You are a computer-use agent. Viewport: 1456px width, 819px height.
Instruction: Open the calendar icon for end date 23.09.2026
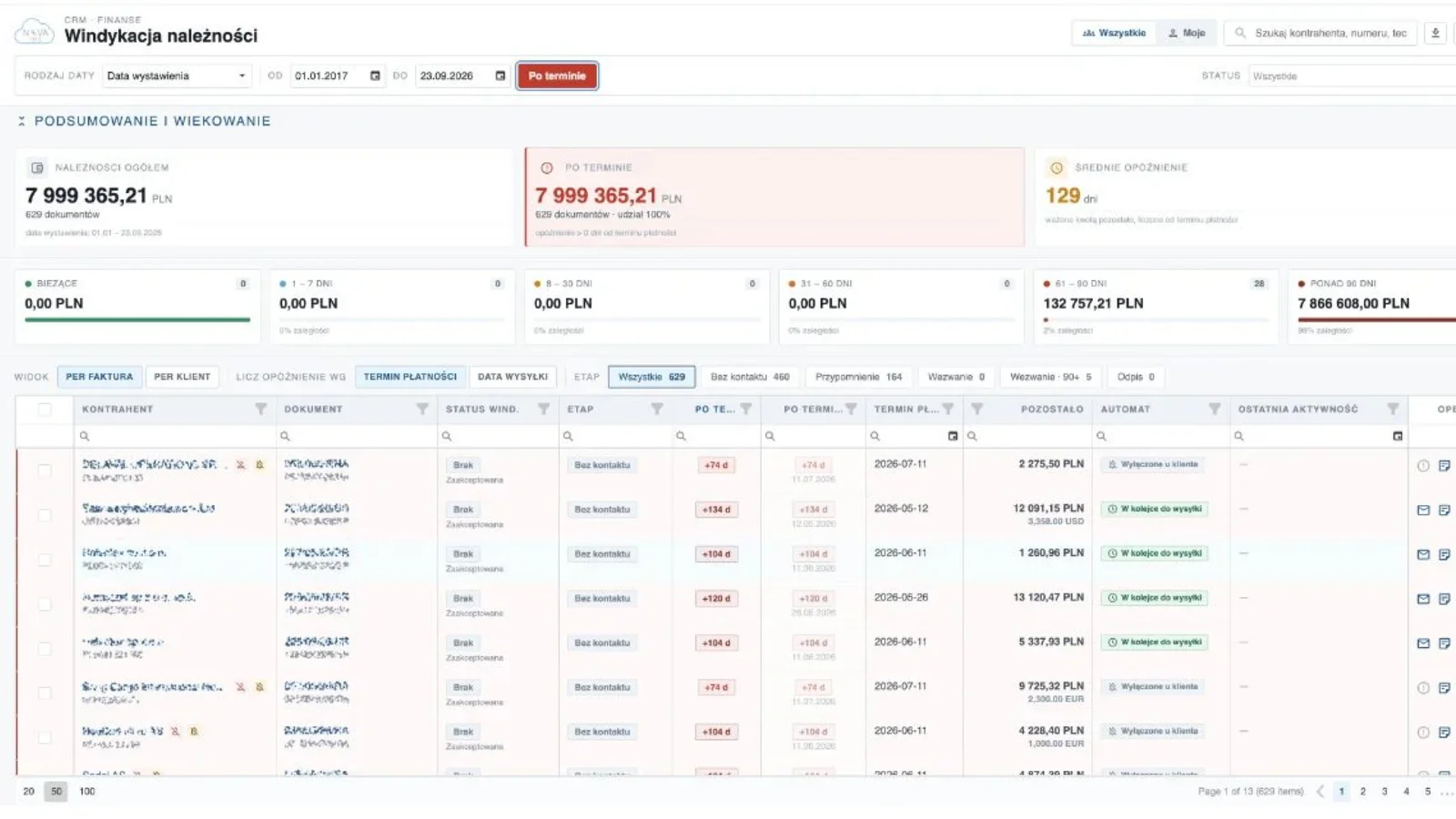(x=500, y=76)
